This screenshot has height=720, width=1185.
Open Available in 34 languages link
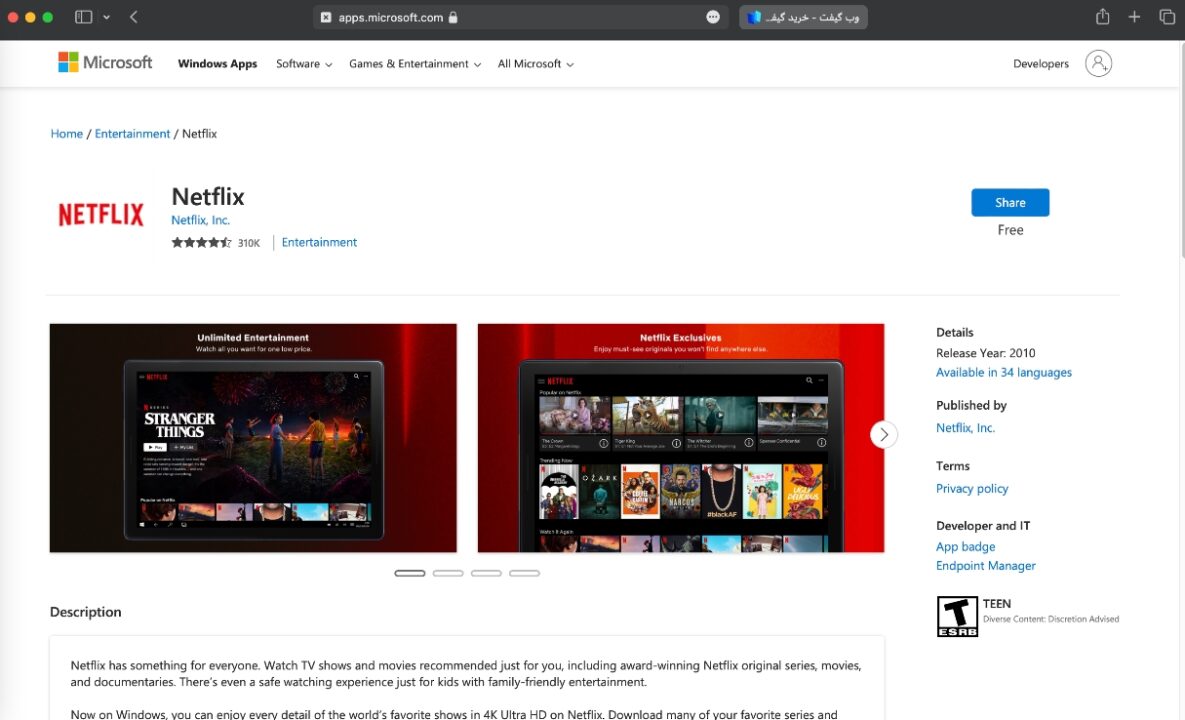tap(1004, 372)
